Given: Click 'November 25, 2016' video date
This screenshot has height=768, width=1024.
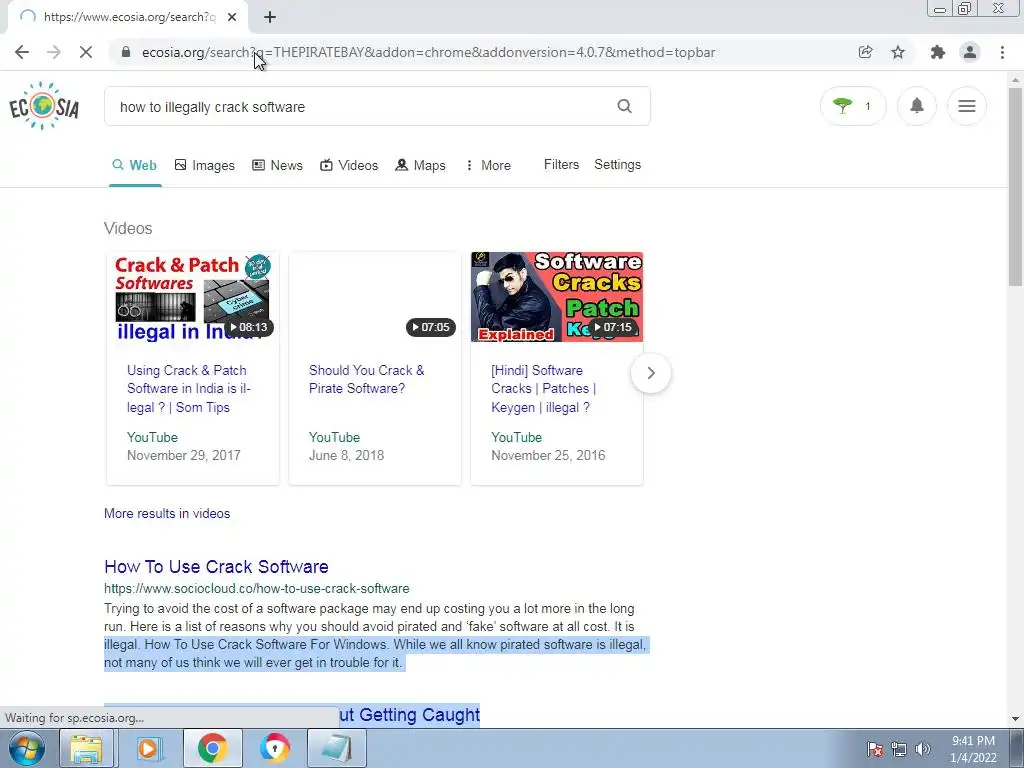Looking at the screenshot, I should [x=548, y=455].
